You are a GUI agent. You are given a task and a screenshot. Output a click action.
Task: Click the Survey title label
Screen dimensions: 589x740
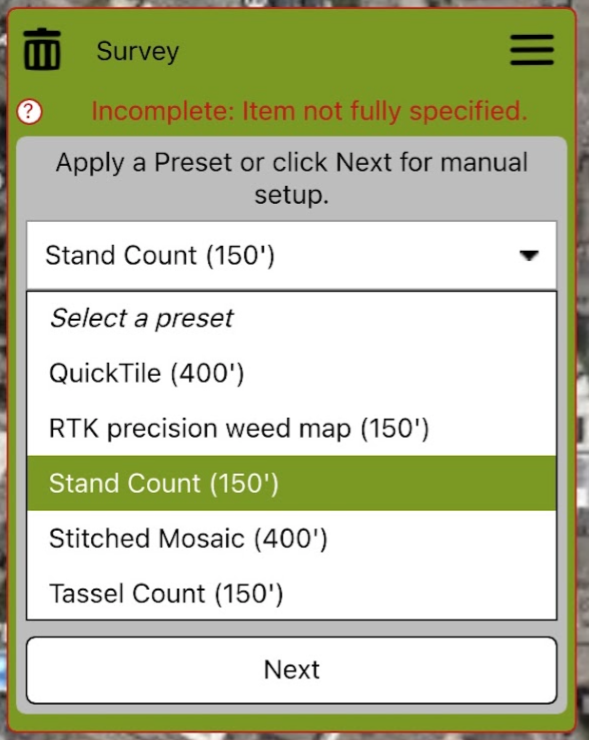(x=138, y=51)
